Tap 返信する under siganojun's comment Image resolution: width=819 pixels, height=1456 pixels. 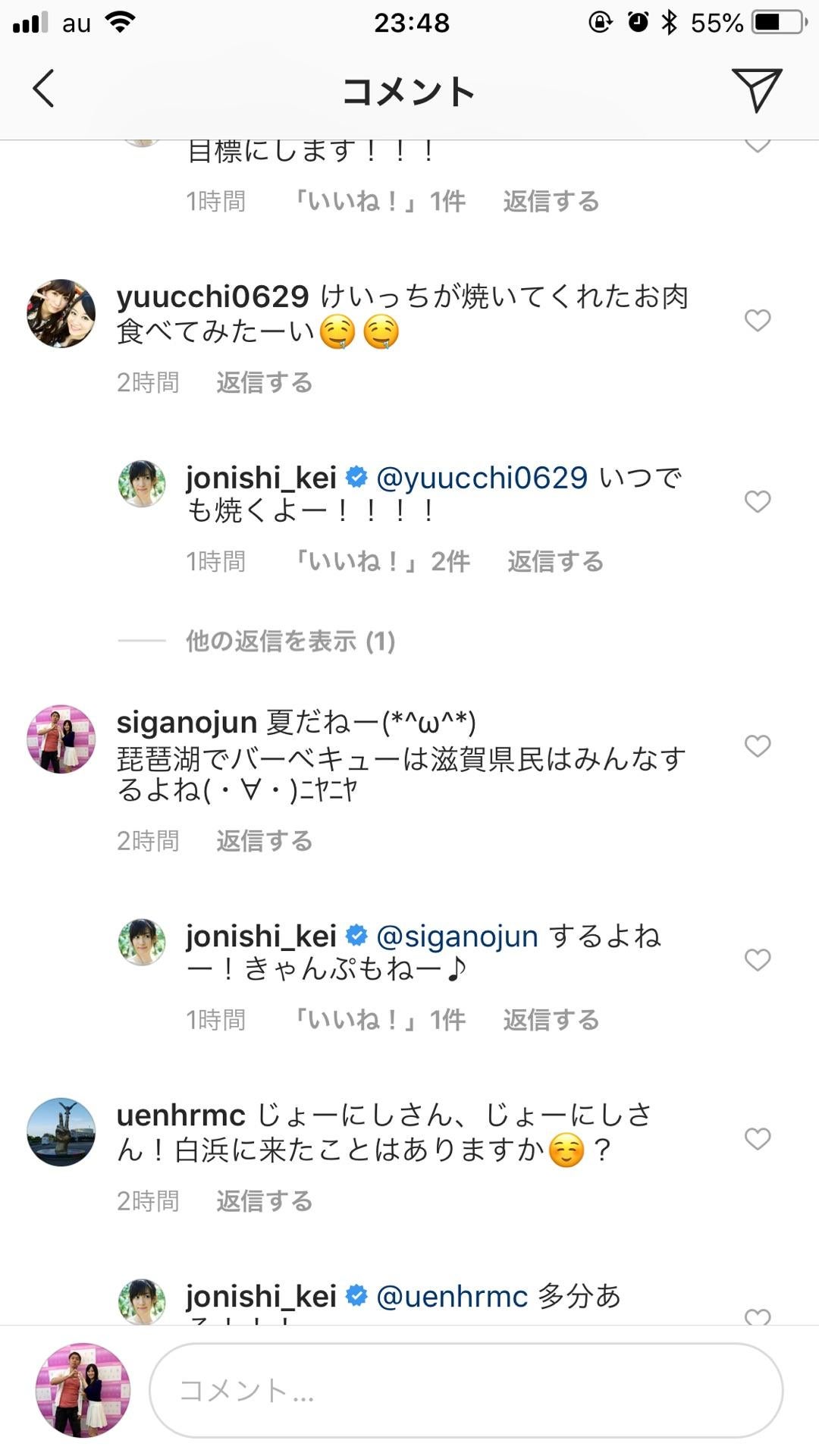pos(265,841)
